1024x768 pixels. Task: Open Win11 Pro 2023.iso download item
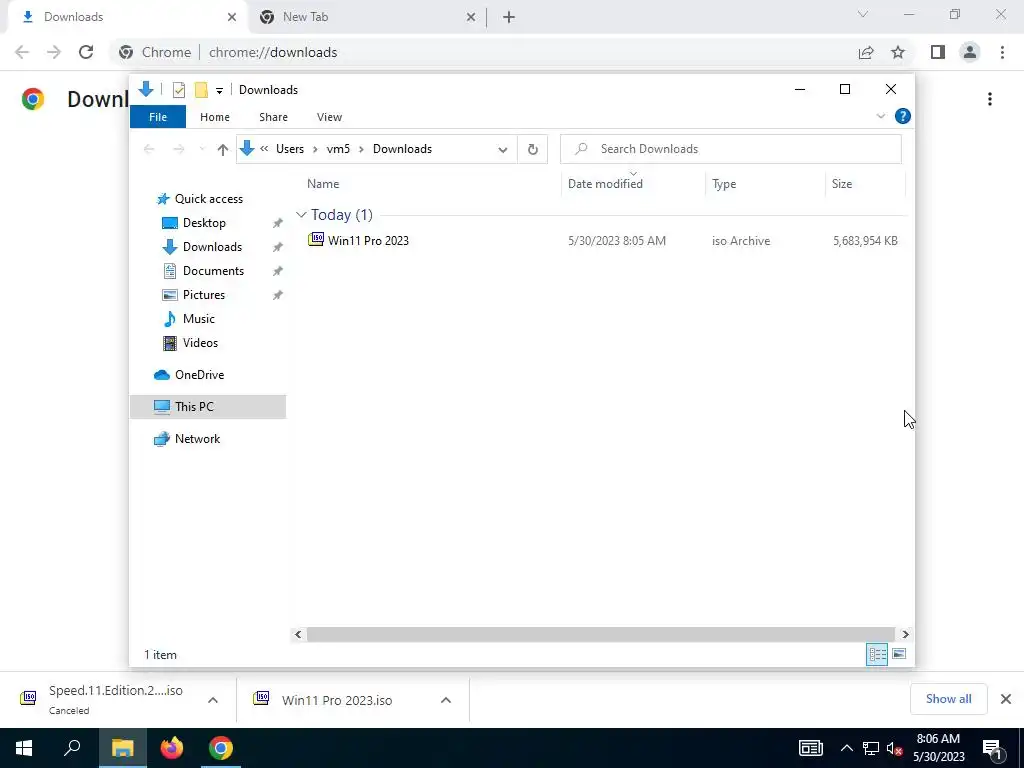tap(337, 700)
